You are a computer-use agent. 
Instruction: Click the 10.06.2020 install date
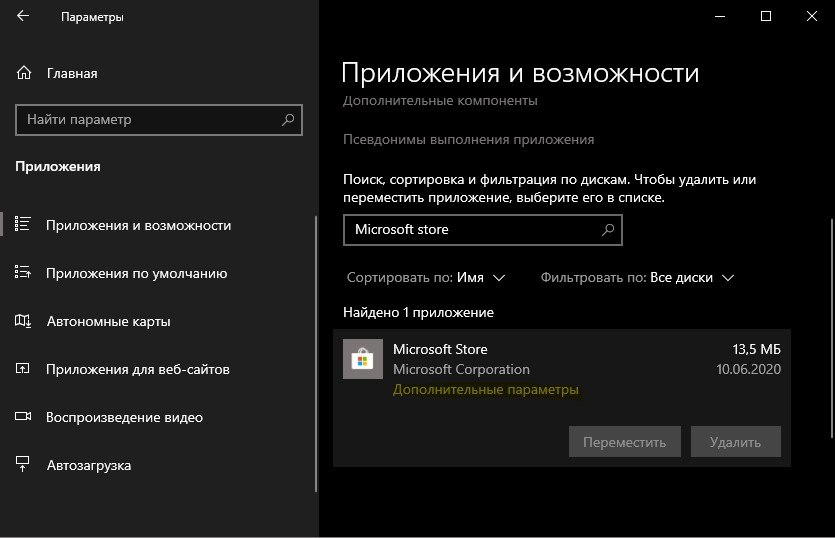point(748,369)
